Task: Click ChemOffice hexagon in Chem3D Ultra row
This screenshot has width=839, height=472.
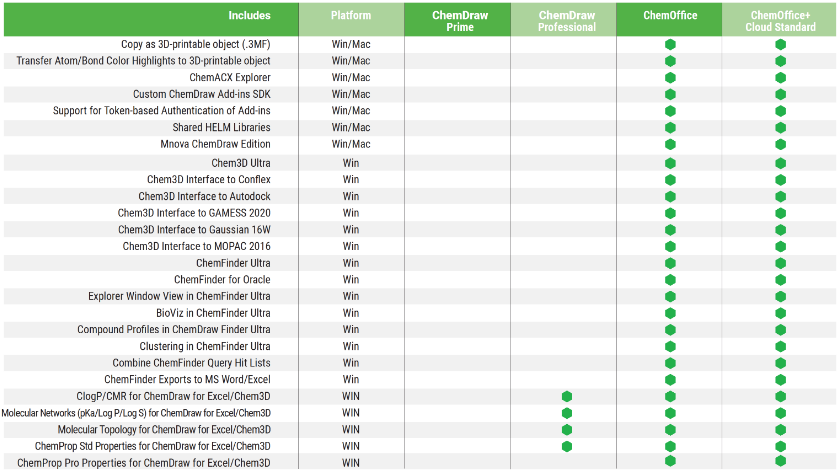Action: pos(670,163)
